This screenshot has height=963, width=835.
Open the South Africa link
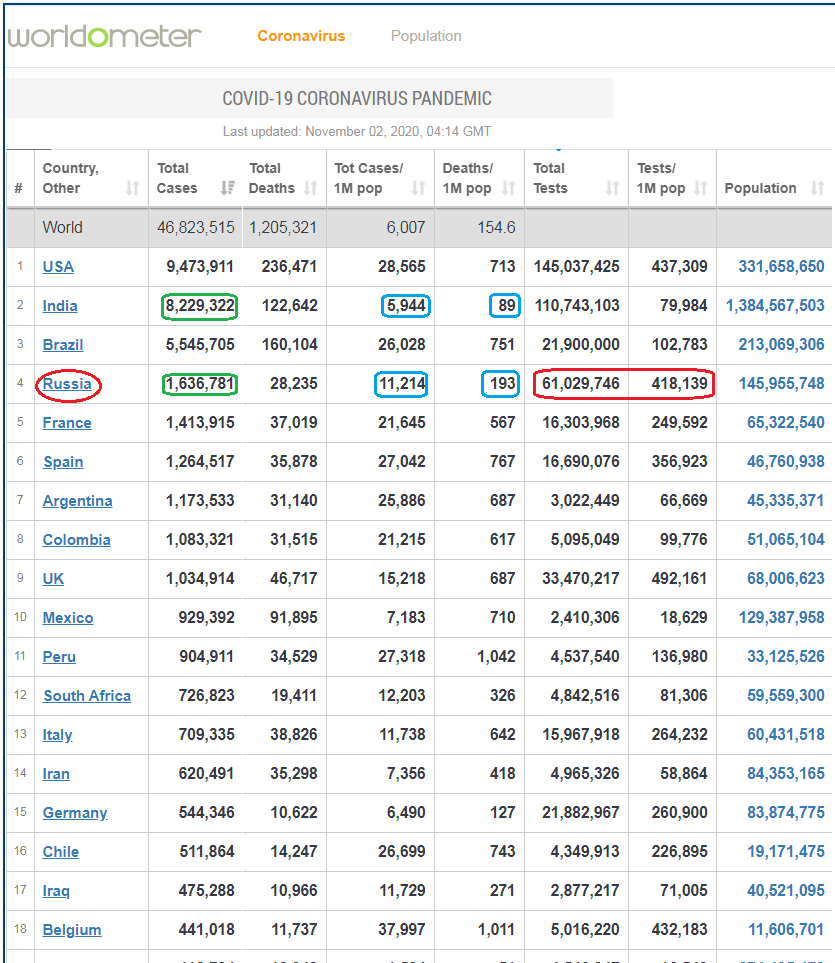point(87,696)
